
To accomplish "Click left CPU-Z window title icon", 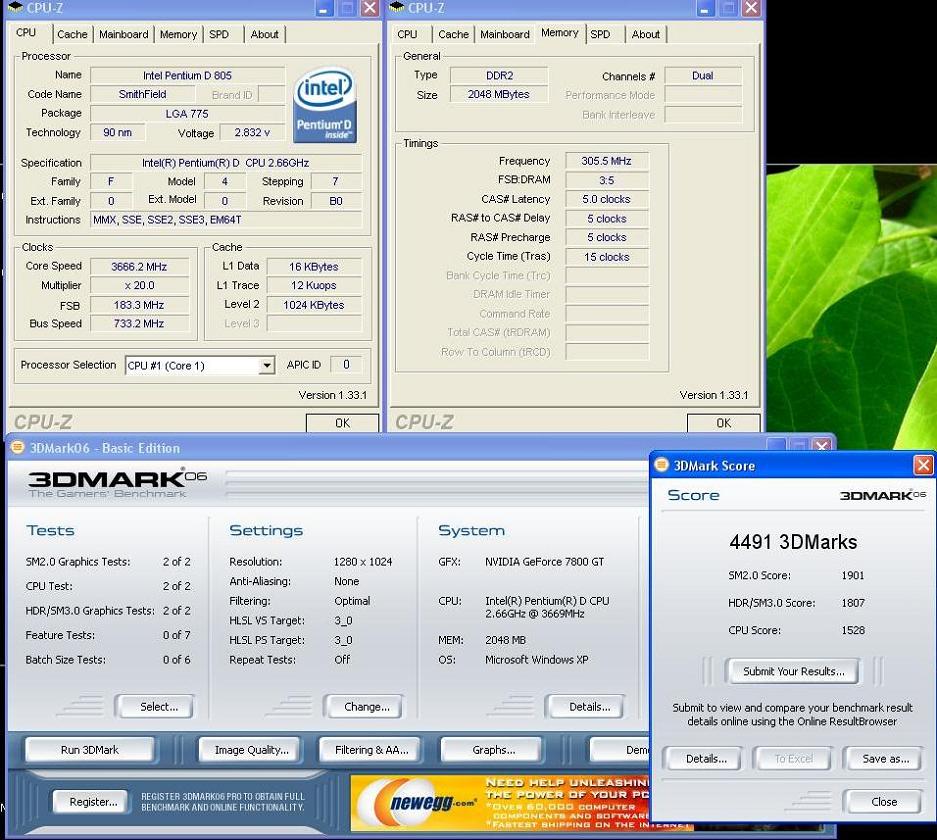I will (15, 8).
